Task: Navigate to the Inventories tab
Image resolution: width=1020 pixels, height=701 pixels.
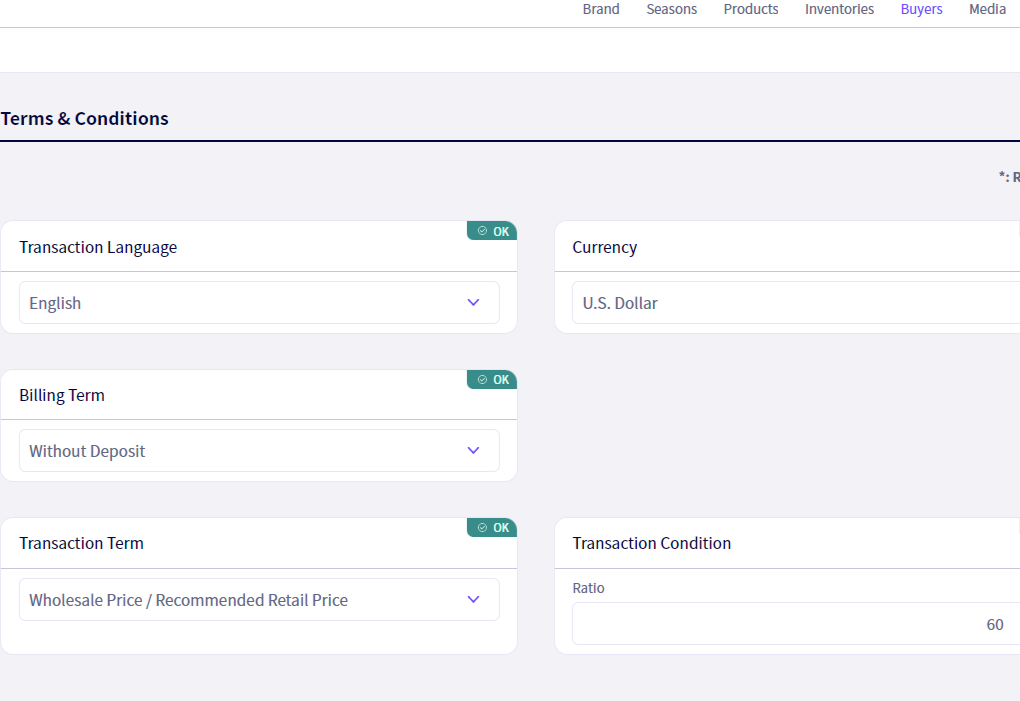Action: (839, 9)
